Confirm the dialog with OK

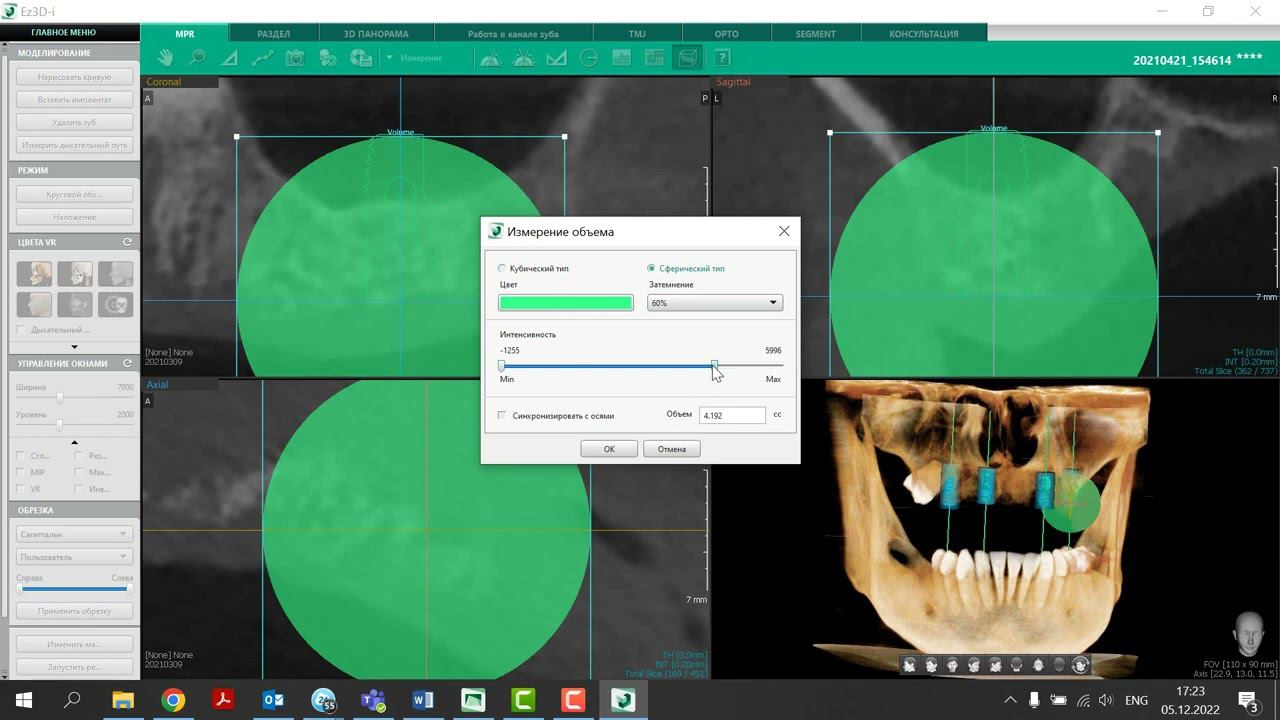point(609,449)
